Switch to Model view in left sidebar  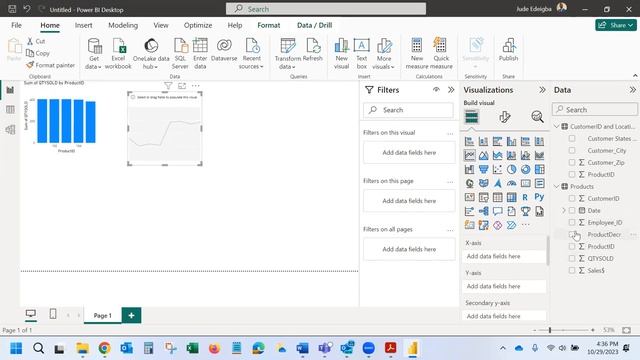click(10, 129)
